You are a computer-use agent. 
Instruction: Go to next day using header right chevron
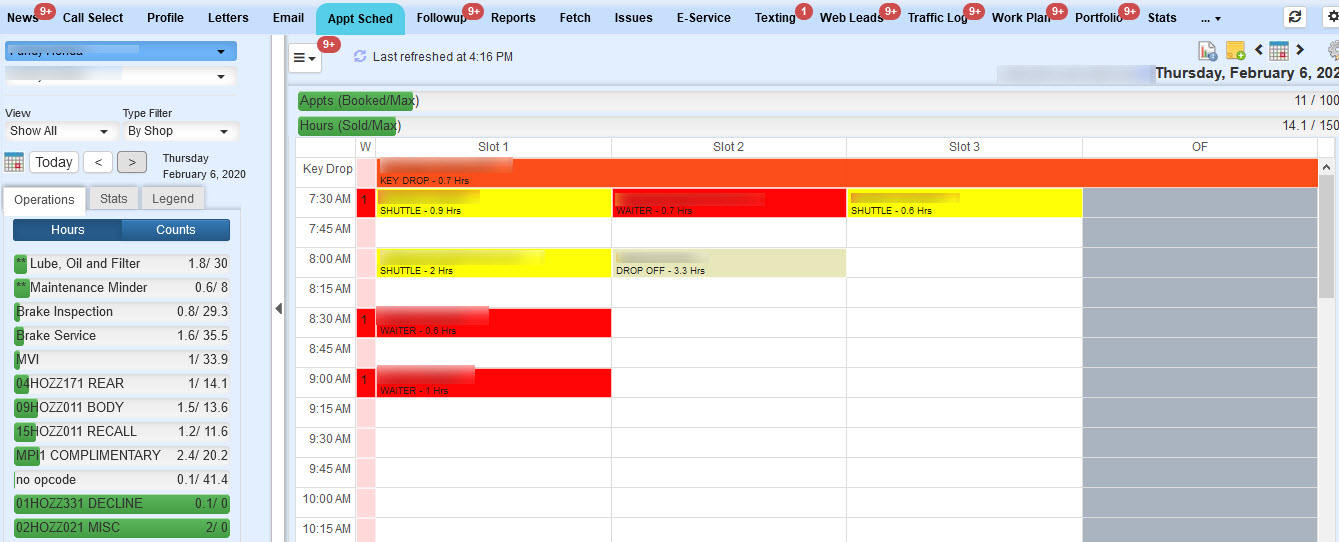pos(1300,50)
